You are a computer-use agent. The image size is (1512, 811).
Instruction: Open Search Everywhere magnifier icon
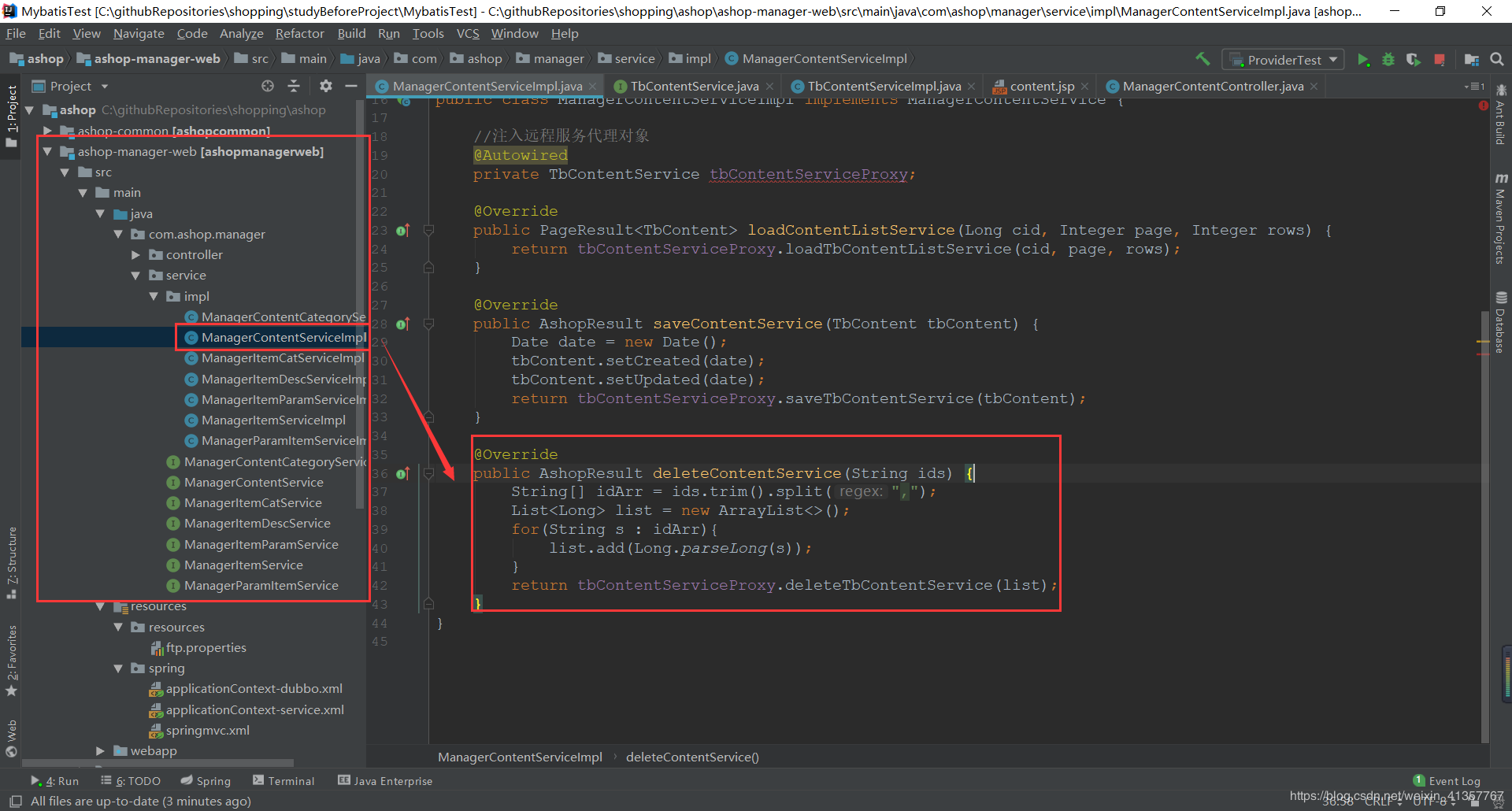[1497, 60]
